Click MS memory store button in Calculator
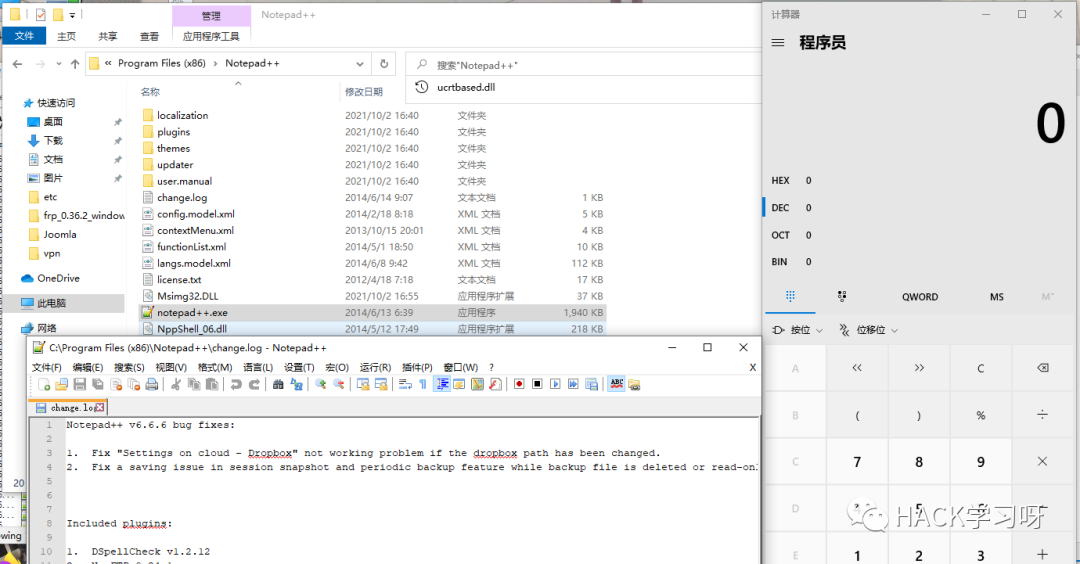The image size is (1080, 564). [997, 297]
